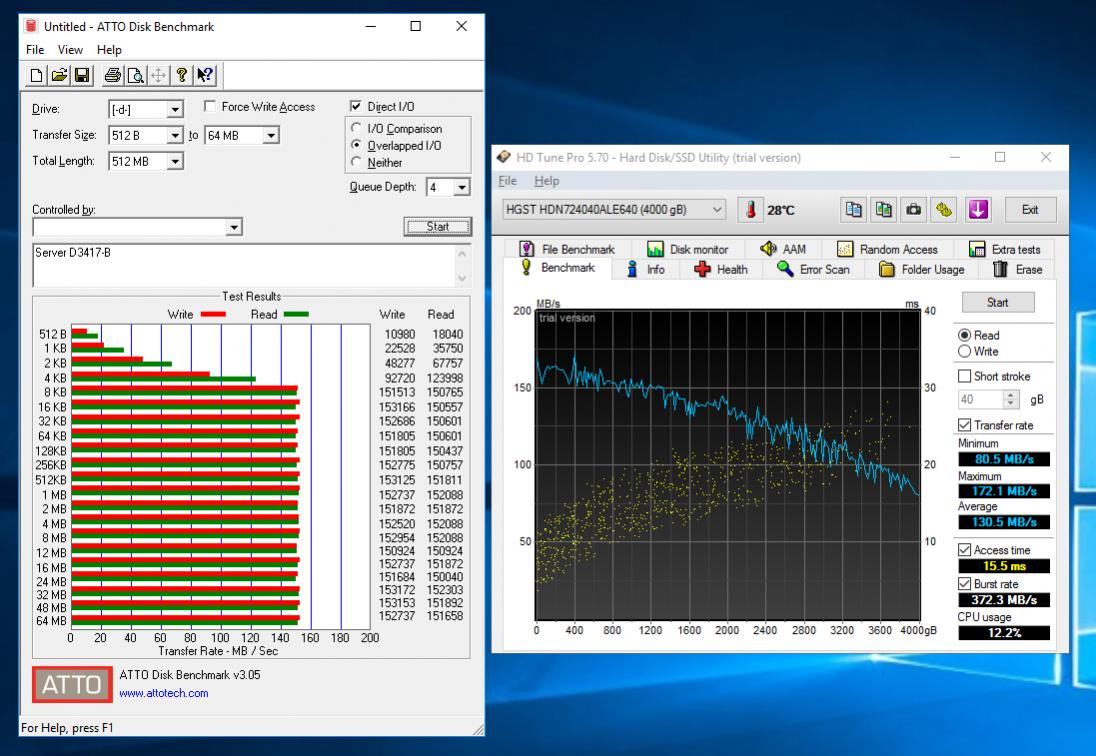Click the trash can Erase tab icon

pyautogui.click(x=1000, y=269)
